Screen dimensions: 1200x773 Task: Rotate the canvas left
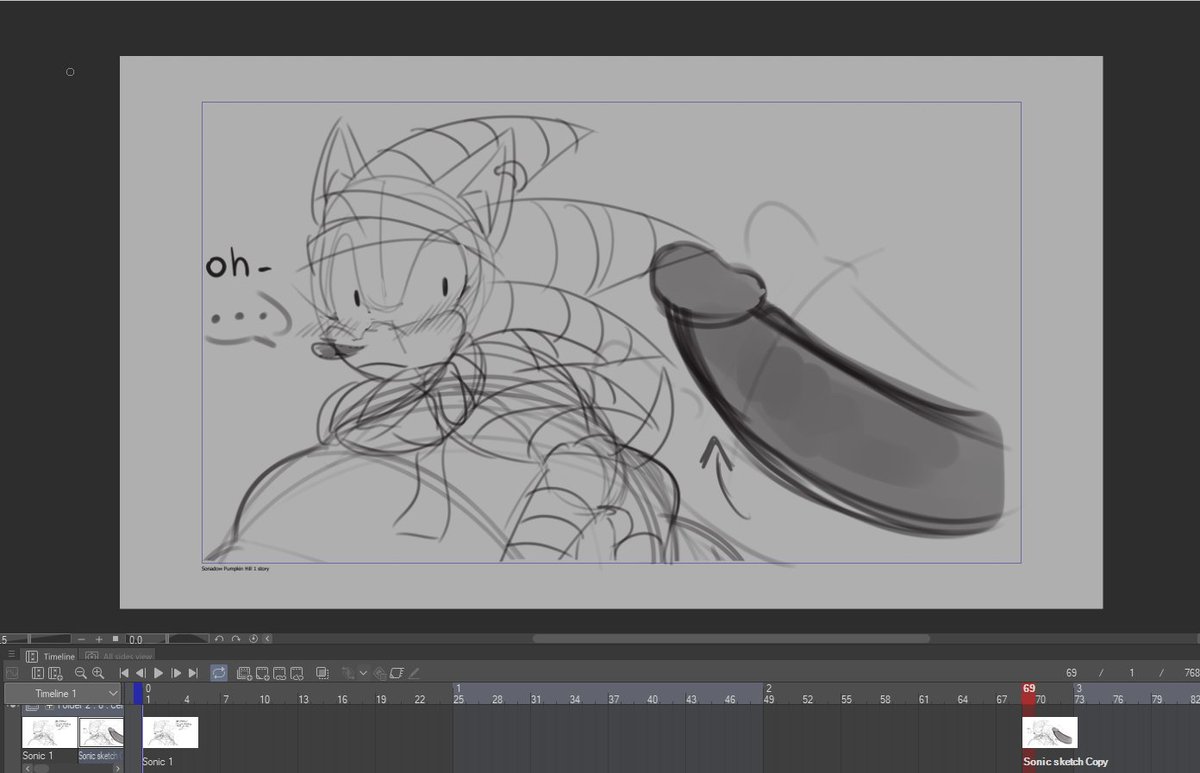219,639
